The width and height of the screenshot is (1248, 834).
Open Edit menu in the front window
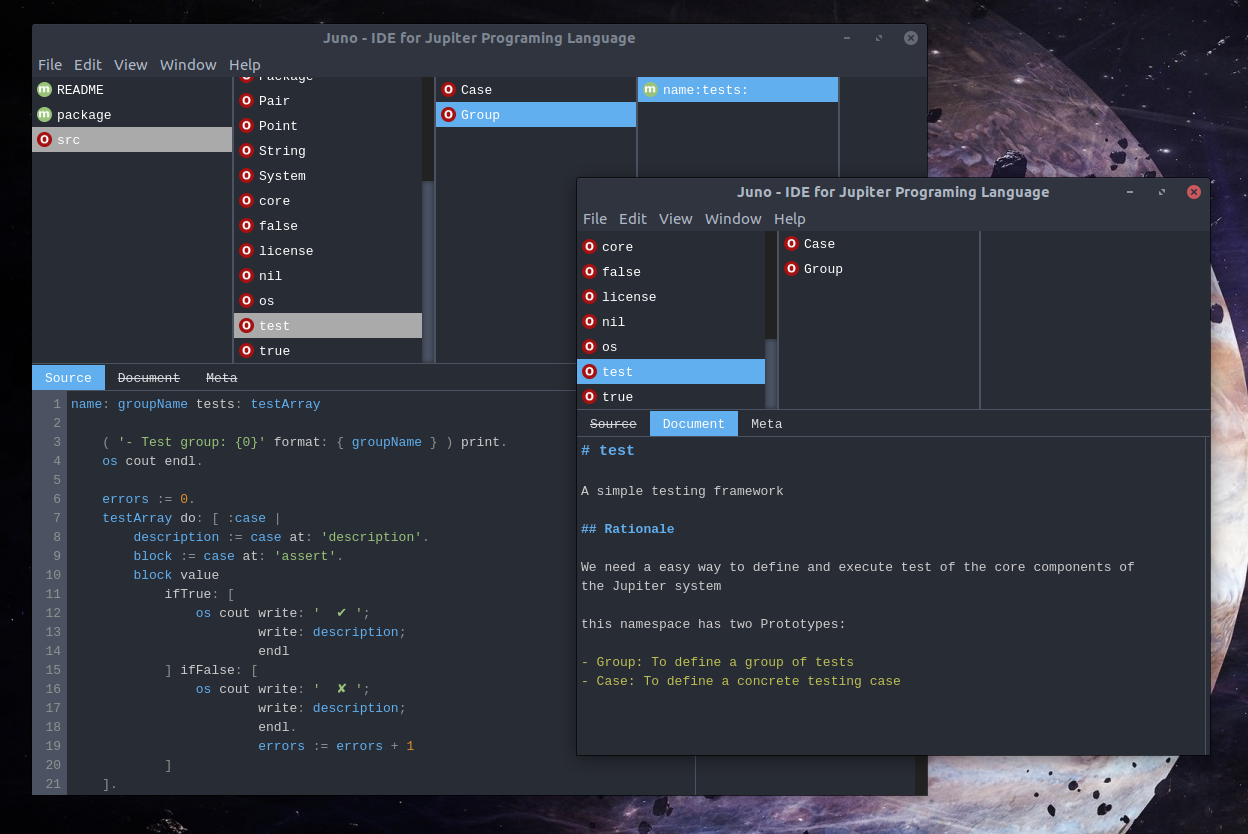(633, 219)
